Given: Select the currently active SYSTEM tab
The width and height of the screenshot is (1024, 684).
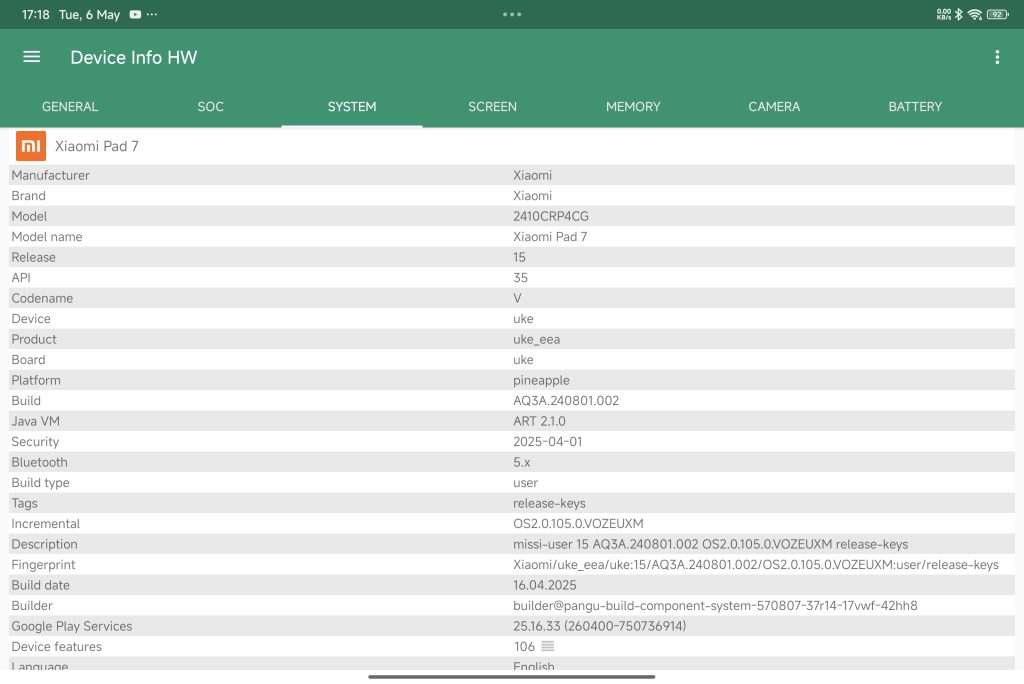Looking at the screenshot, I should (x=352, y=107).
